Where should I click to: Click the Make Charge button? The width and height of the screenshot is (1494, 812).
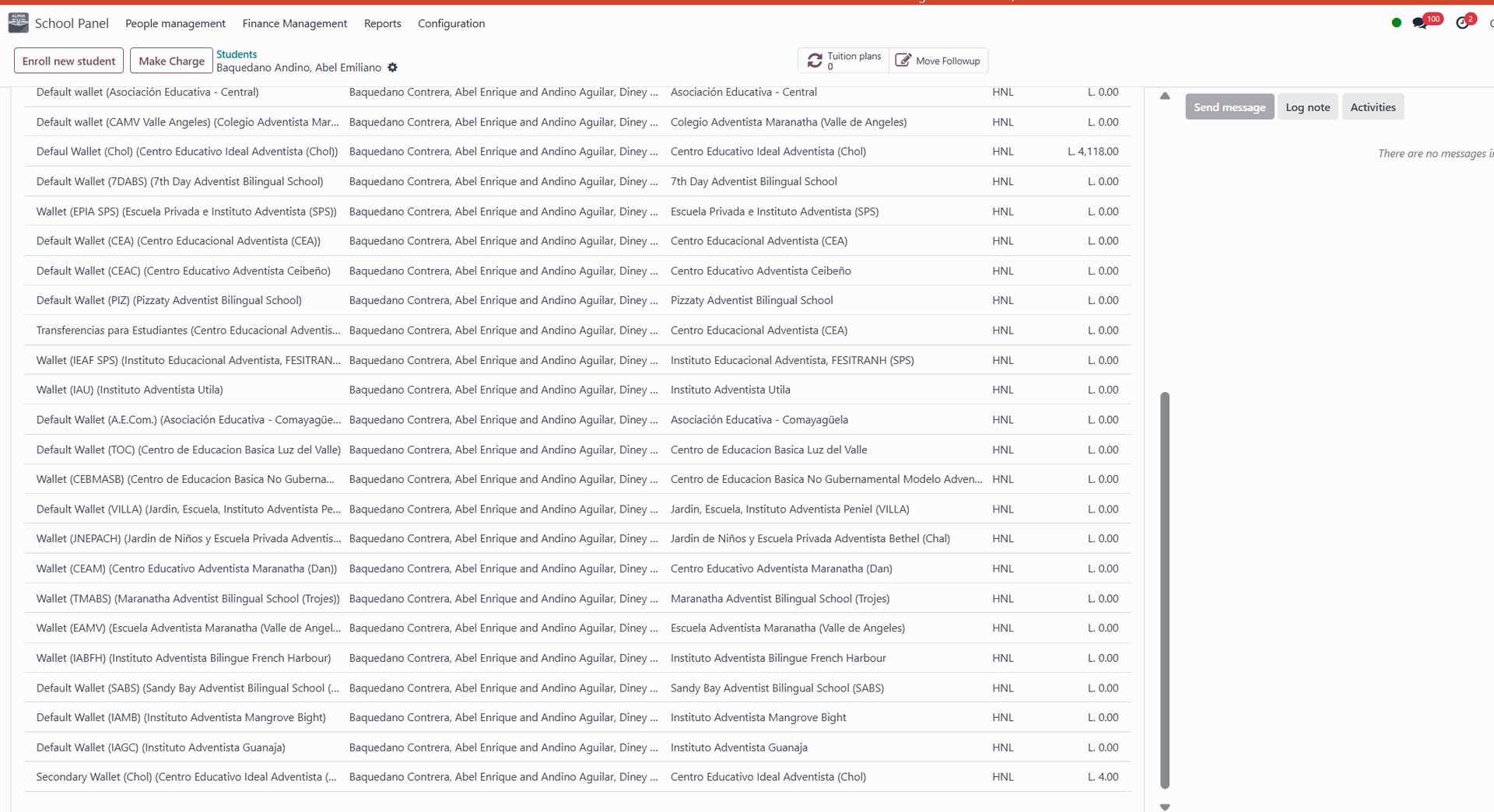[171, 61]
